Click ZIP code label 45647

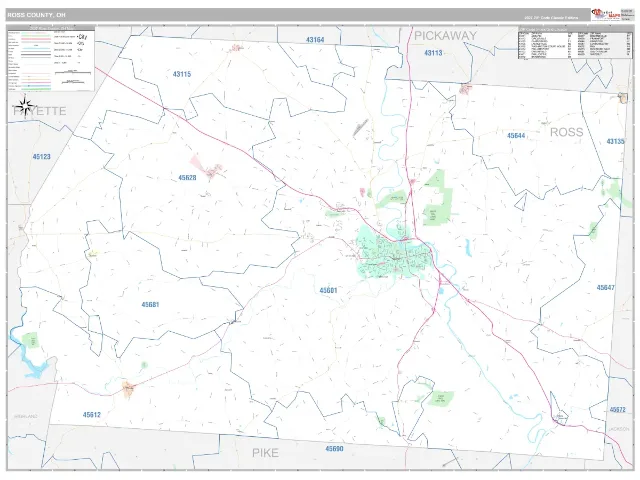click(605, 287)
